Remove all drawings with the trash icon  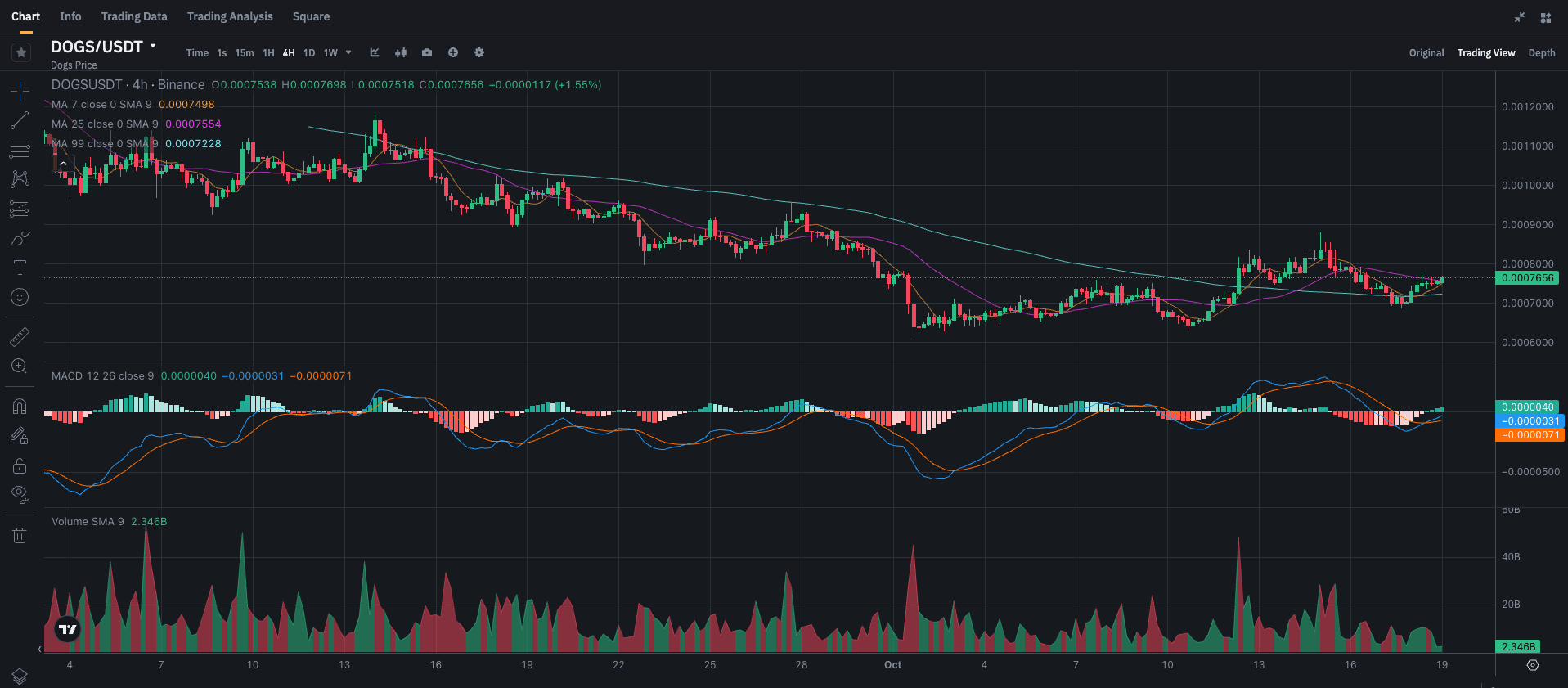[x=20, y=535]
